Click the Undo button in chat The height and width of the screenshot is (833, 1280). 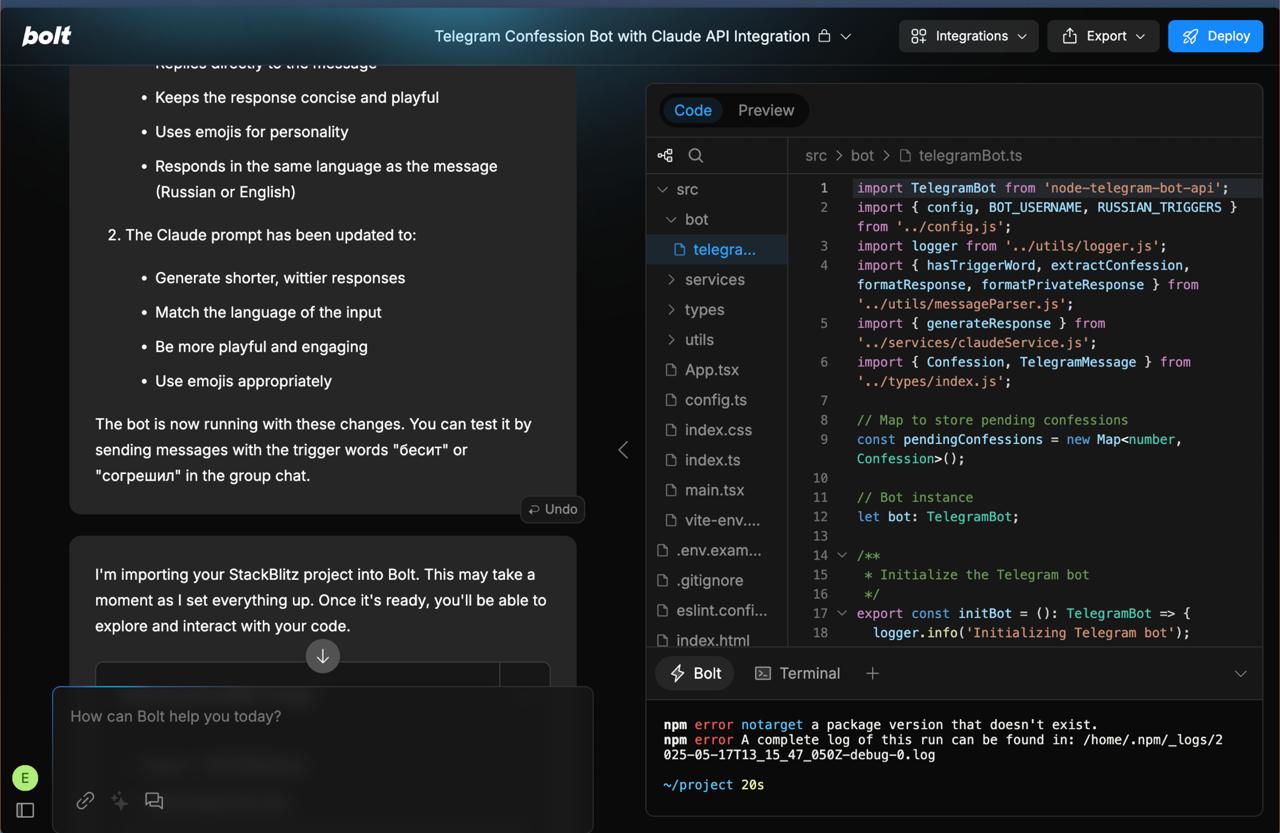[553, 509]
